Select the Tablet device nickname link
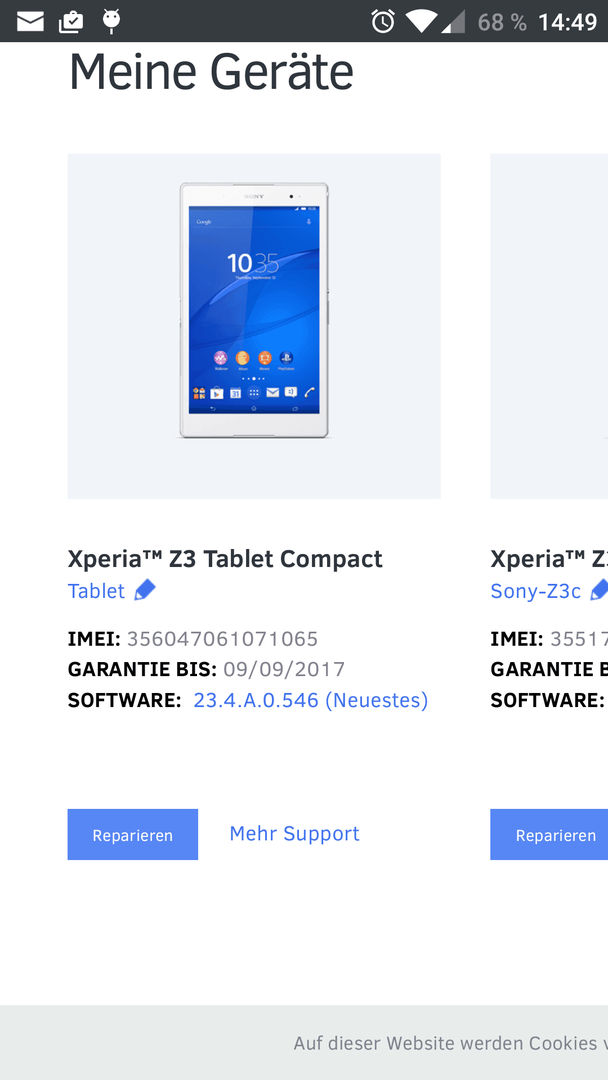The height and width of the screenshot is (1080, 608). [x=96, y=591]
